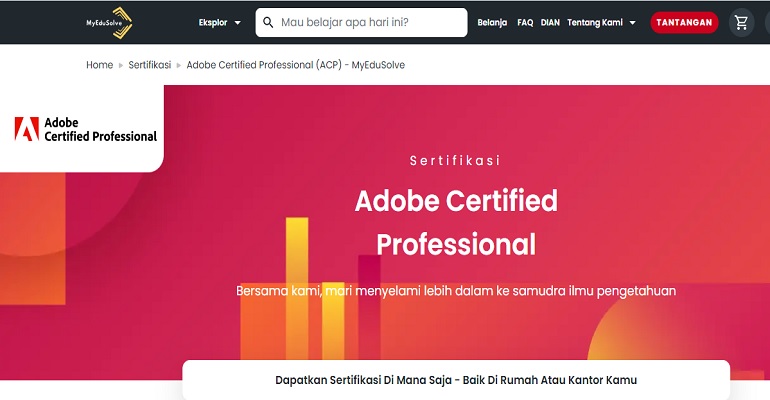The image size is (770, 400).
Task: Navigate to Home breadcrumb link
Action: (x=100, y=65)
